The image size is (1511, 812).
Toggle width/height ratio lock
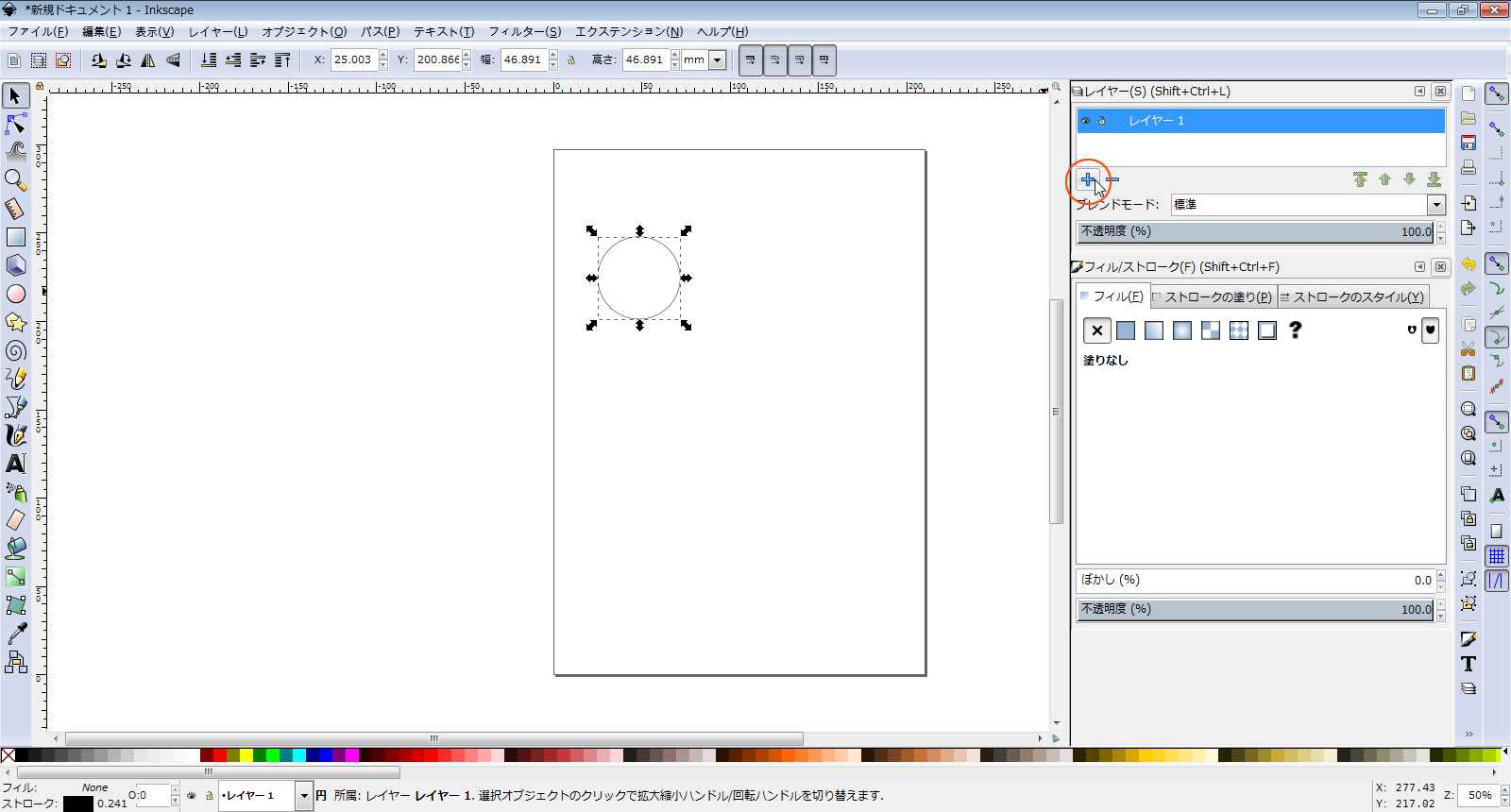pyautogui.click(x=571, y=60)
